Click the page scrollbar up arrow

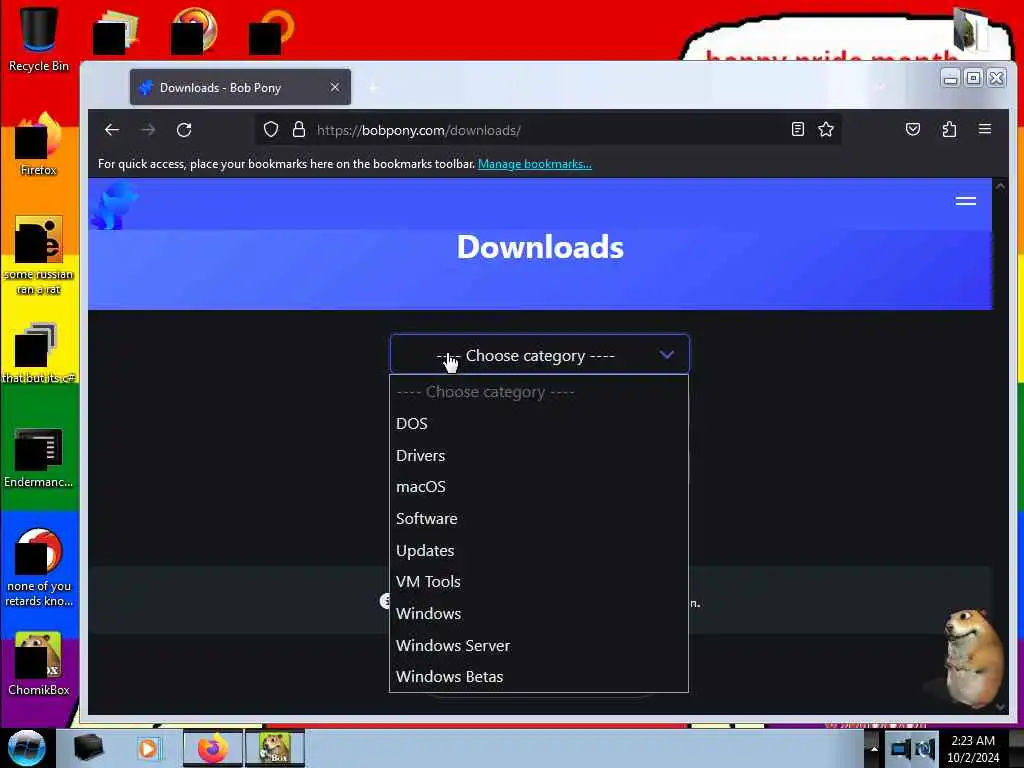click(1000, 186)
